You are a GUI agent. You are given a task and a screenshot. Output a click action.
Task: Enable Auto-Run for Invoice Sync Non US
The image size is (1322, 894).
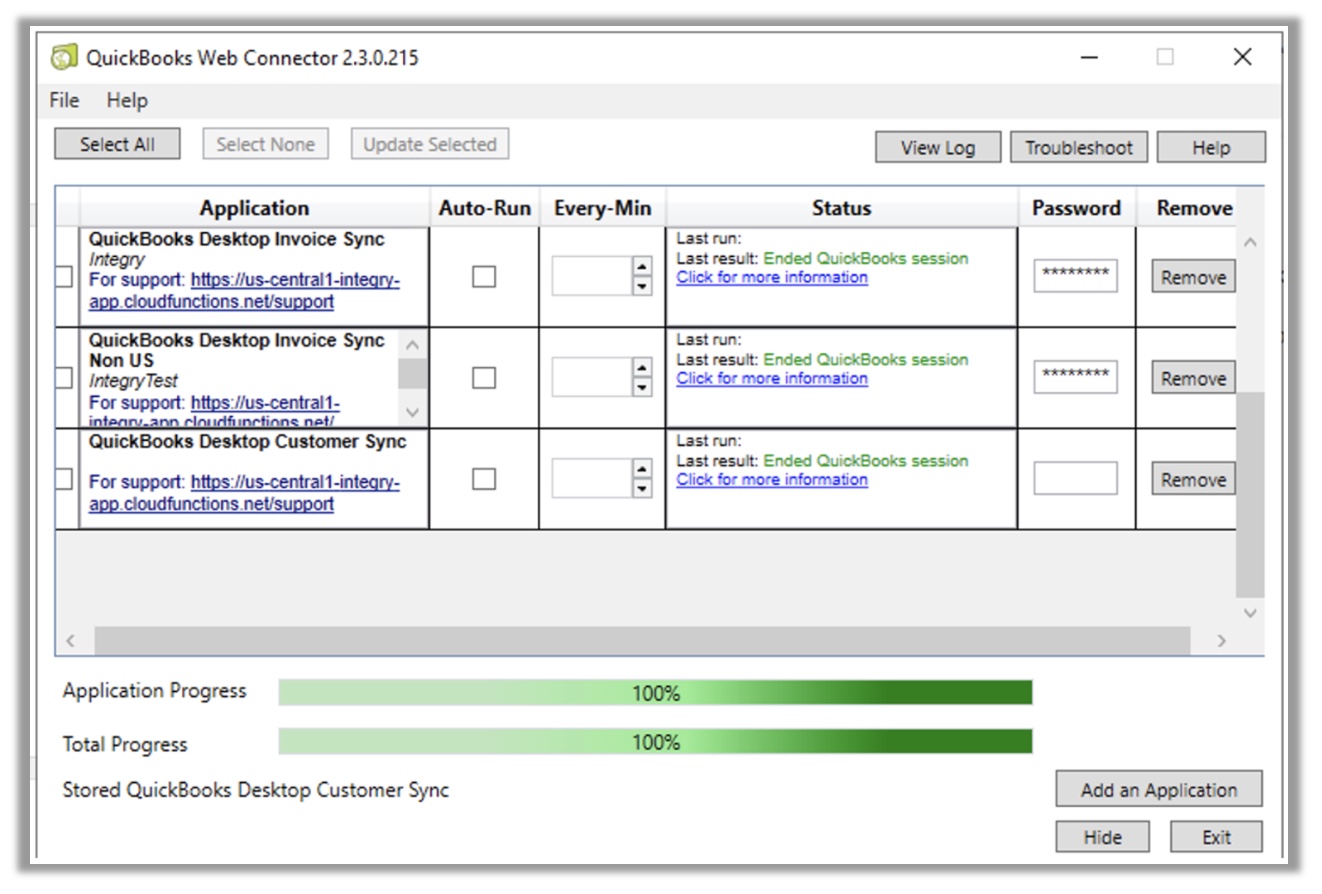[x=484, y=378]
